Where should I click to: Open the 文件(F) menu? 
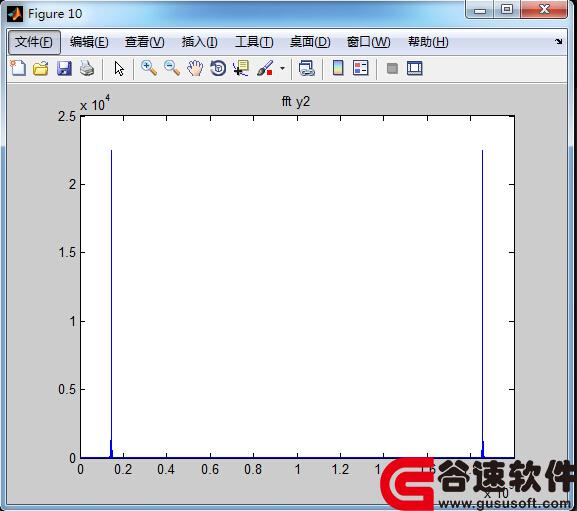click(x=34, y=42)
